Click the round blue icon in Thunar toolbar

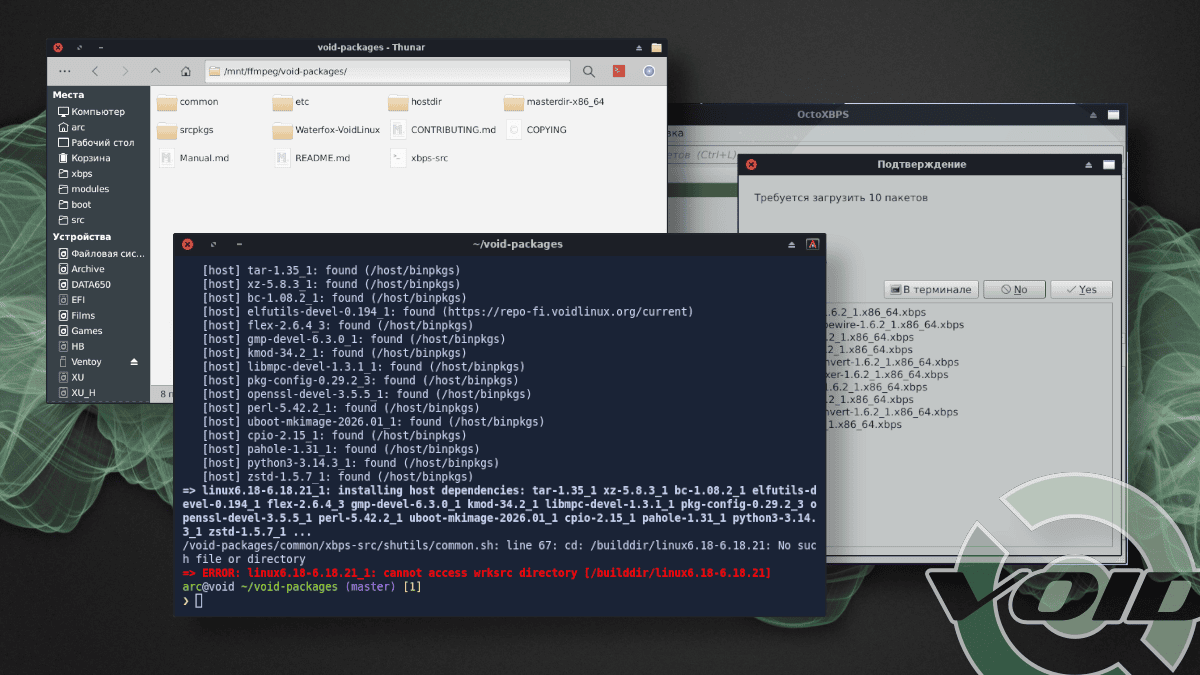click(649, 71)
